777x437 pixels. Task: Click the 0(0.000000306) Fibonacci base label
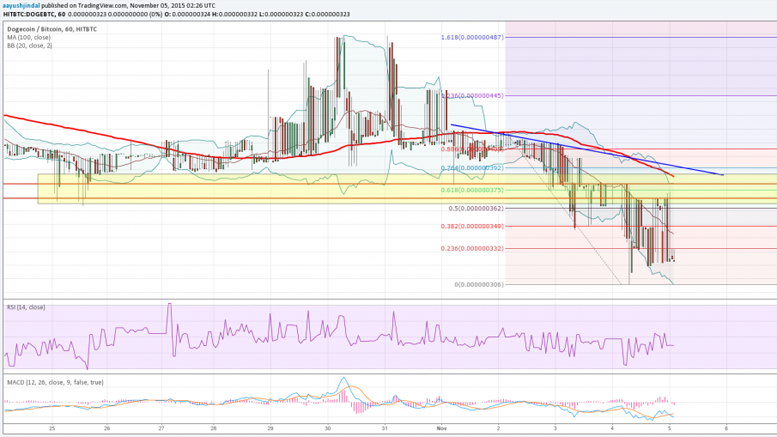[x=479, y=285]
